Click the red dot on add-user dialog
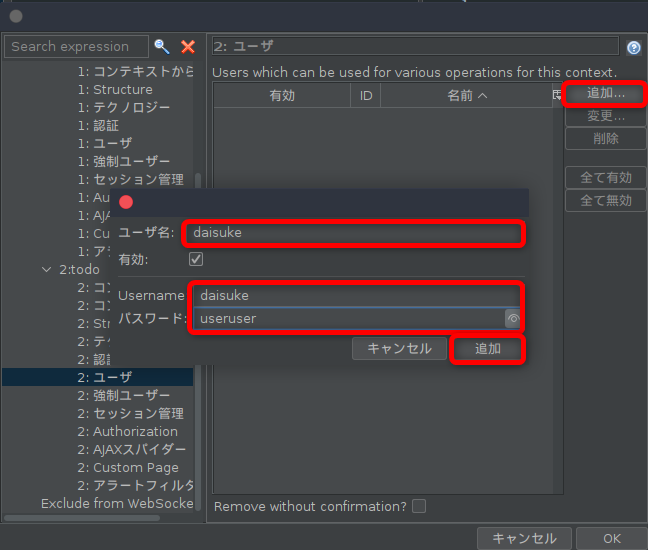This screenshot has height=550, width=648. pos(126,202)
